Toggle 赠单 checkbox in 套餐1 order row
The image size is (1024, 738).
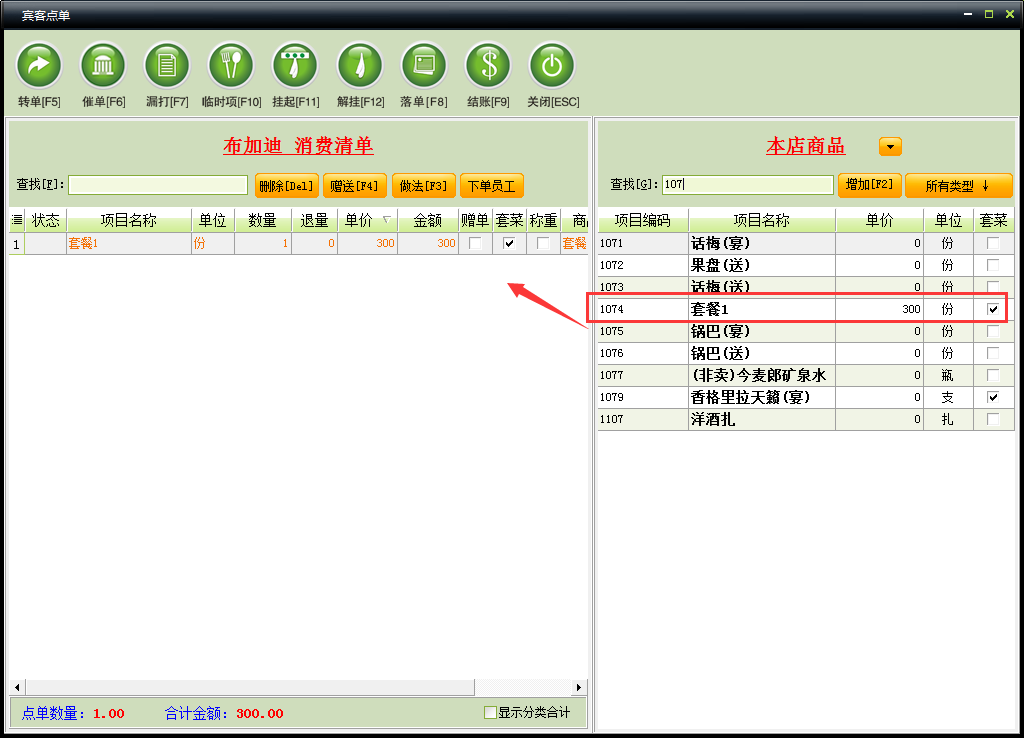coord(475,243)
